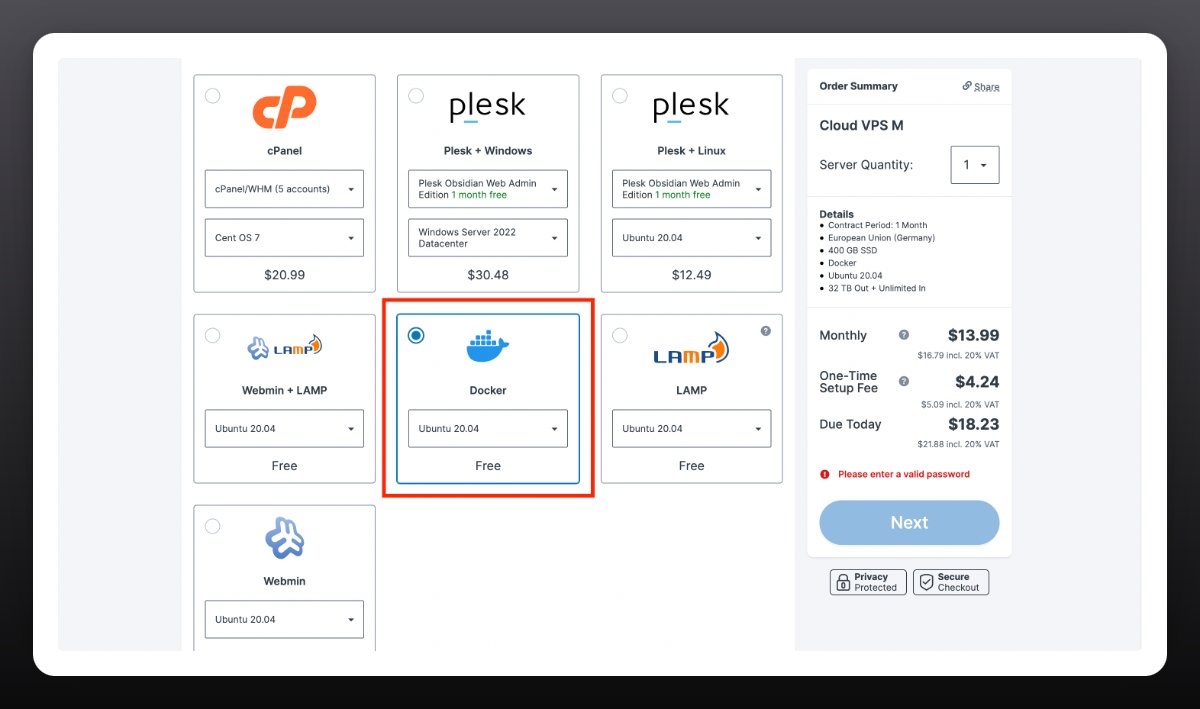Click the help icon next to Monthly
This screenshot has height=709, width=1200.
[904, 335]
